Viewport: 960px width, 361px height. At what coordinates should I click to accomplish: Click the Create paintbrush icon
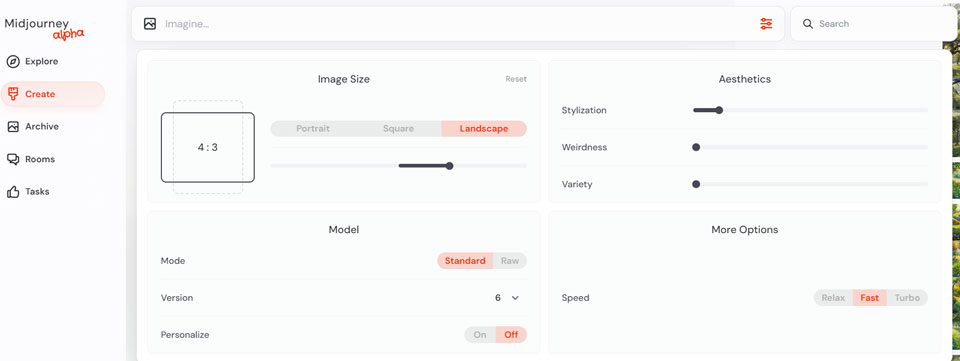pos(13,94)
